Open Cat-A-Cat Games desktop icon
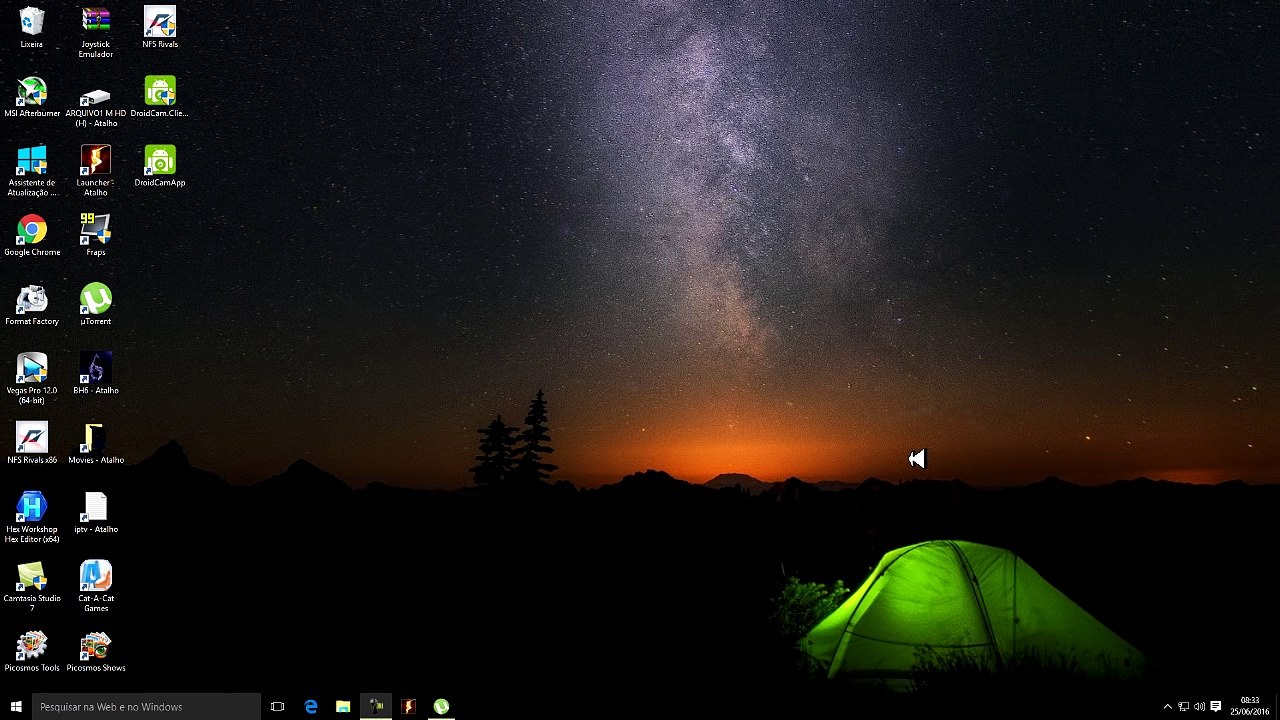Image resolution: width=1280 pixels, height=720 pixels. pos(96,586)
